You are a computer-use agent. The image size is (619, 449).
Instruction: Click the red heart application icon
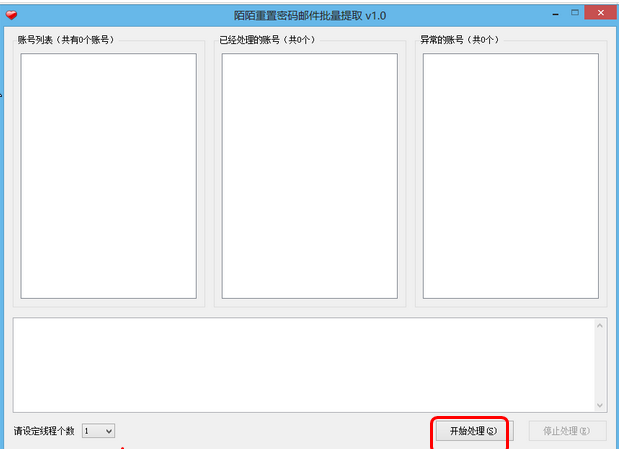11,15
